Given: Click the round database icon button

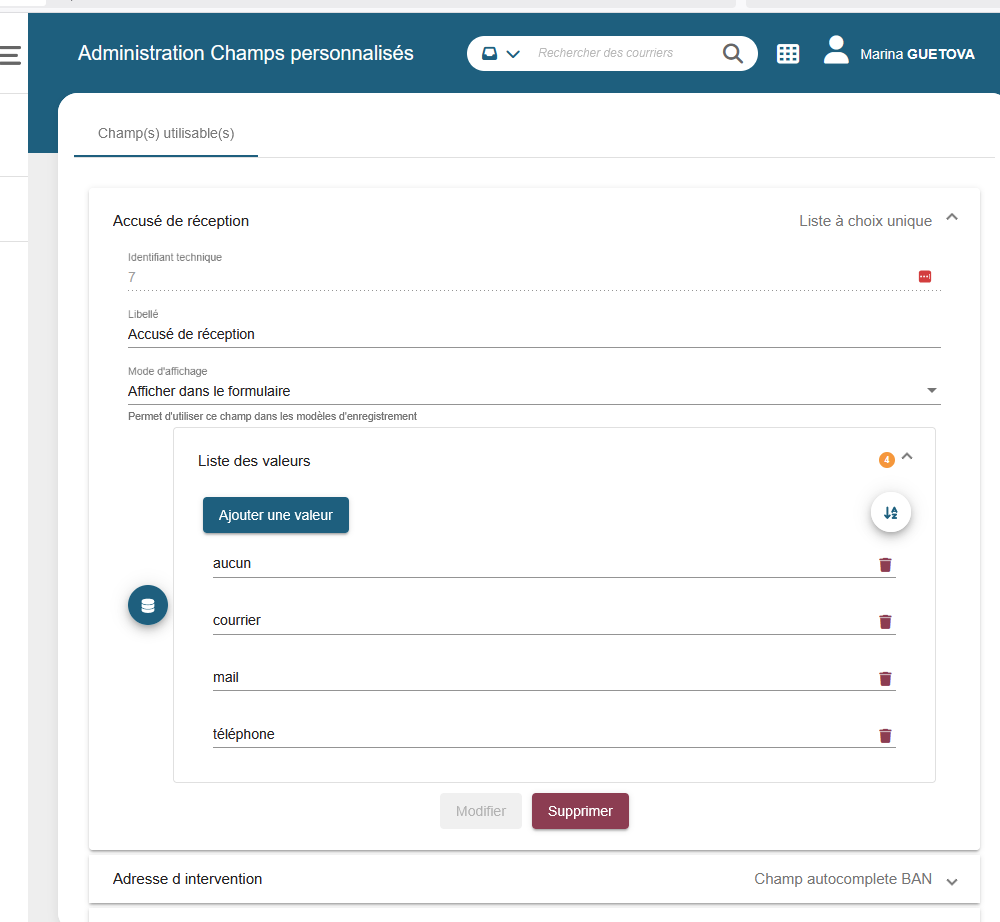Looking at the screenshot, I should [148, 605].
